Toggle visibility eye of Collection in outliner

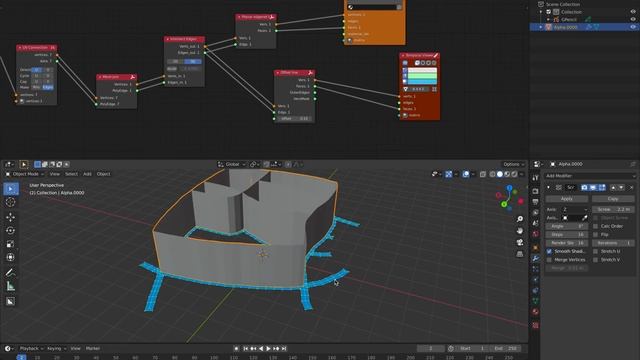coord(633,12)
